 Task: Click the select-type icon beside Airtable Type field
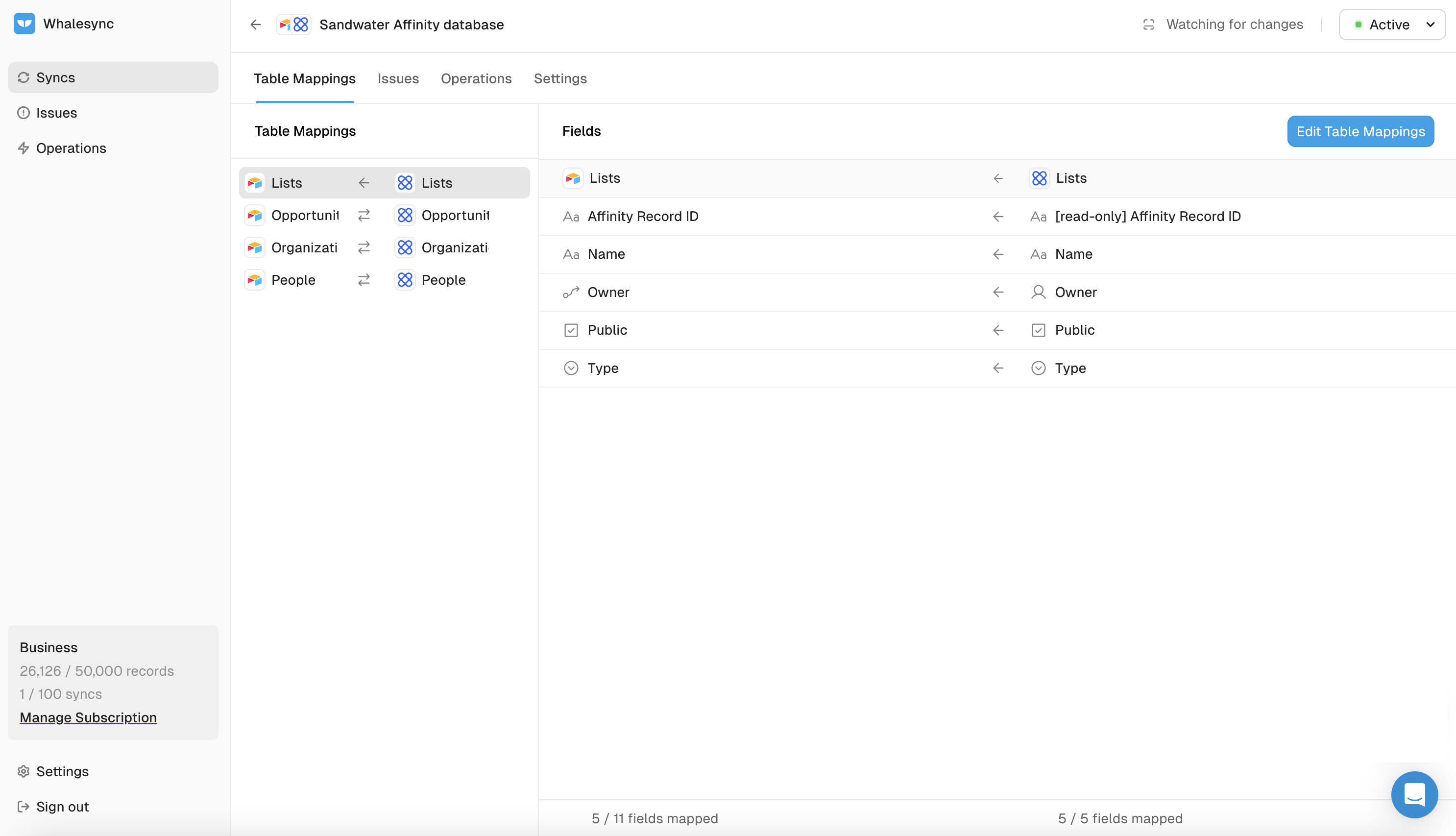[571, 368]
